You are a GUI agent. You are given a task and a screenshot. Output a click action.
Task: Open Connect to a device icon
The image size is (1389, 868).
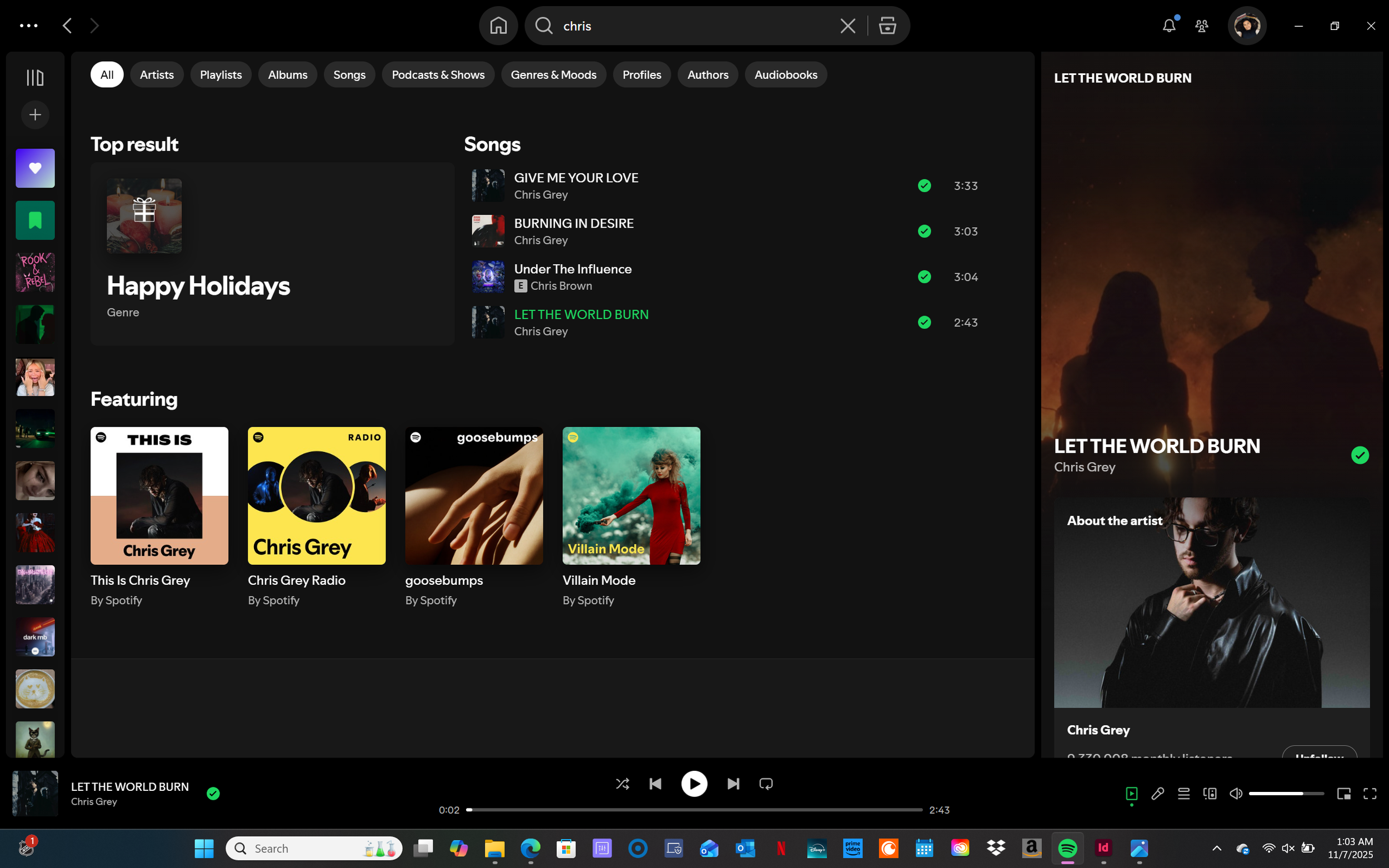[1210, 794]
